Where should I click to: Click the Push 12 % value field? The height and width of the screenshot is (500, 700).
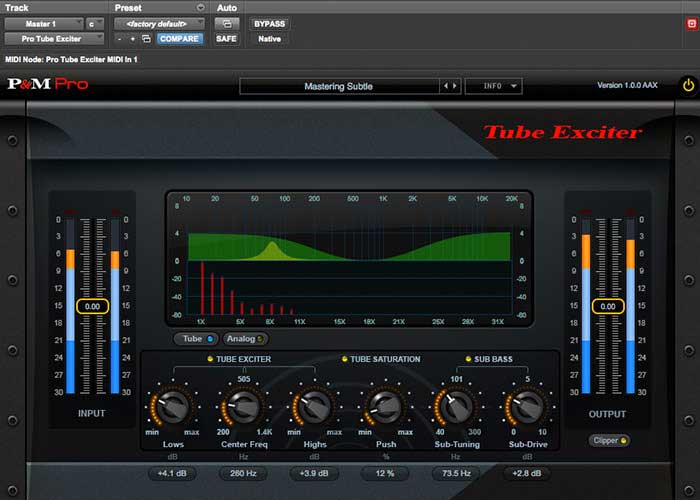tap(385, 473)
